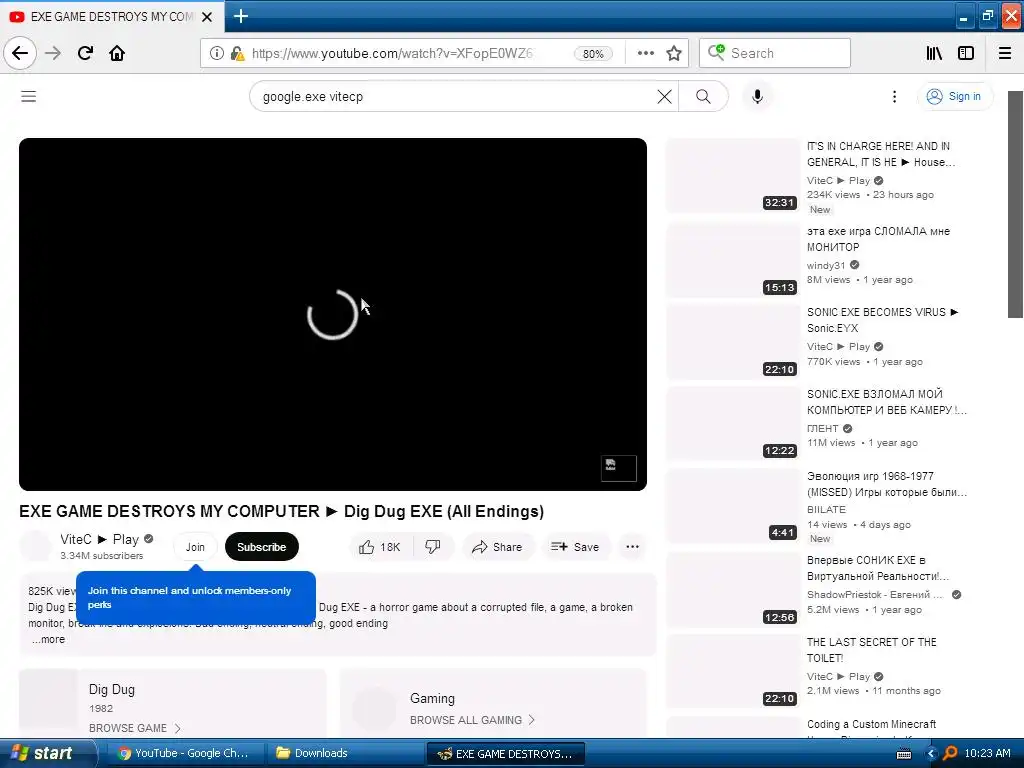Share this video
Viewport: 1024px width, 768px height.
coord(498,547)
